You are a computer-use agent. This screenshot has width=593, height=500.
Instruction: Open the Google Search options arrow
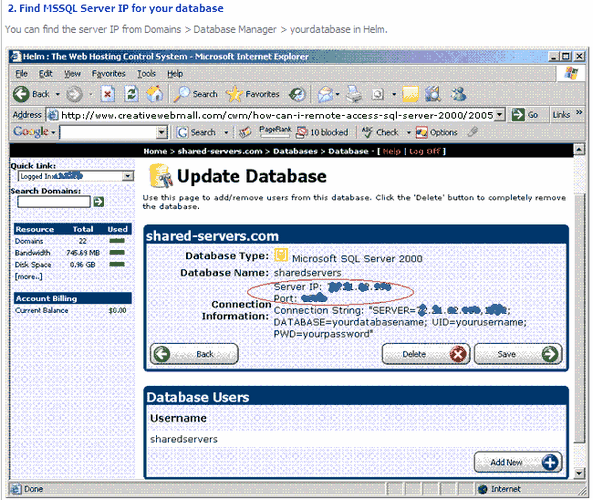click(226, 132)
